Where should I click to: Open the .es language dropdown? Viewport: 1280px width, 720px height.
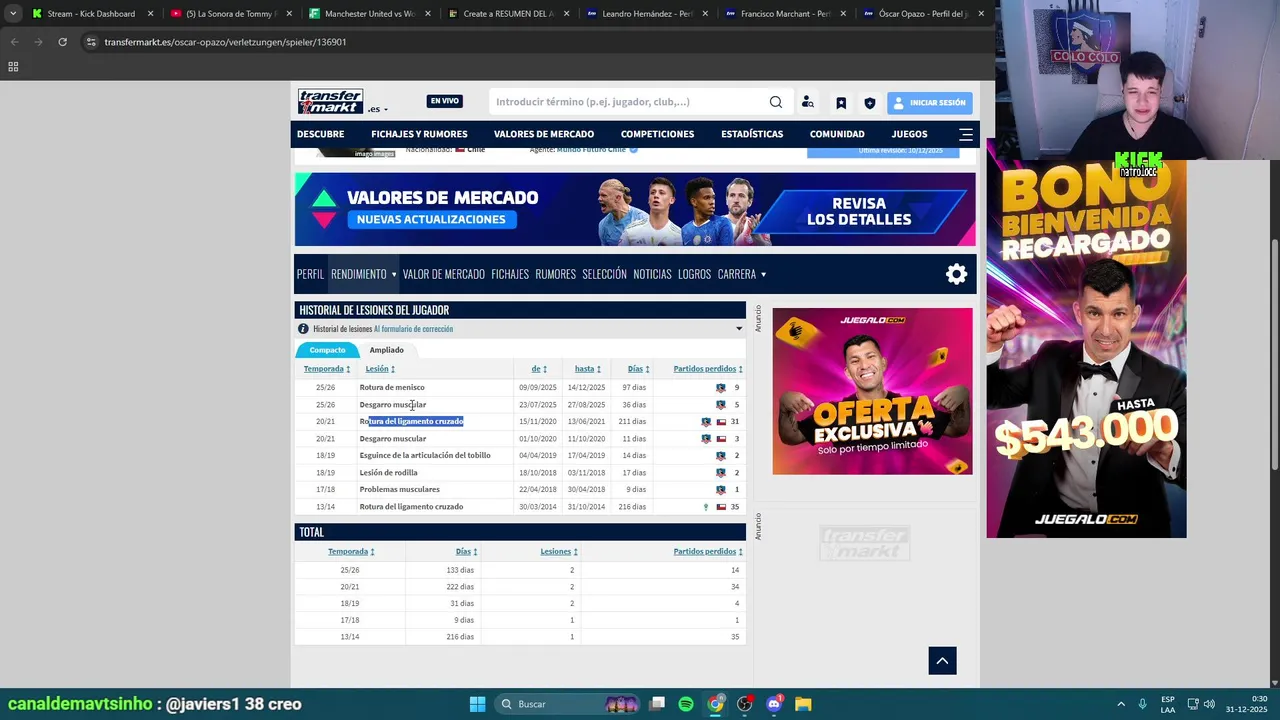[377, 109]
